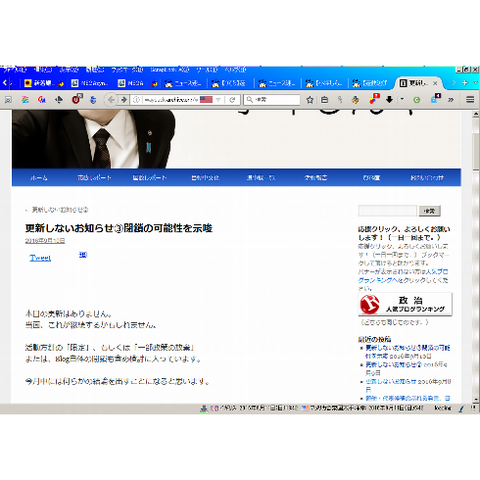Click ホーム in the blue site navigation

(39, 178)
